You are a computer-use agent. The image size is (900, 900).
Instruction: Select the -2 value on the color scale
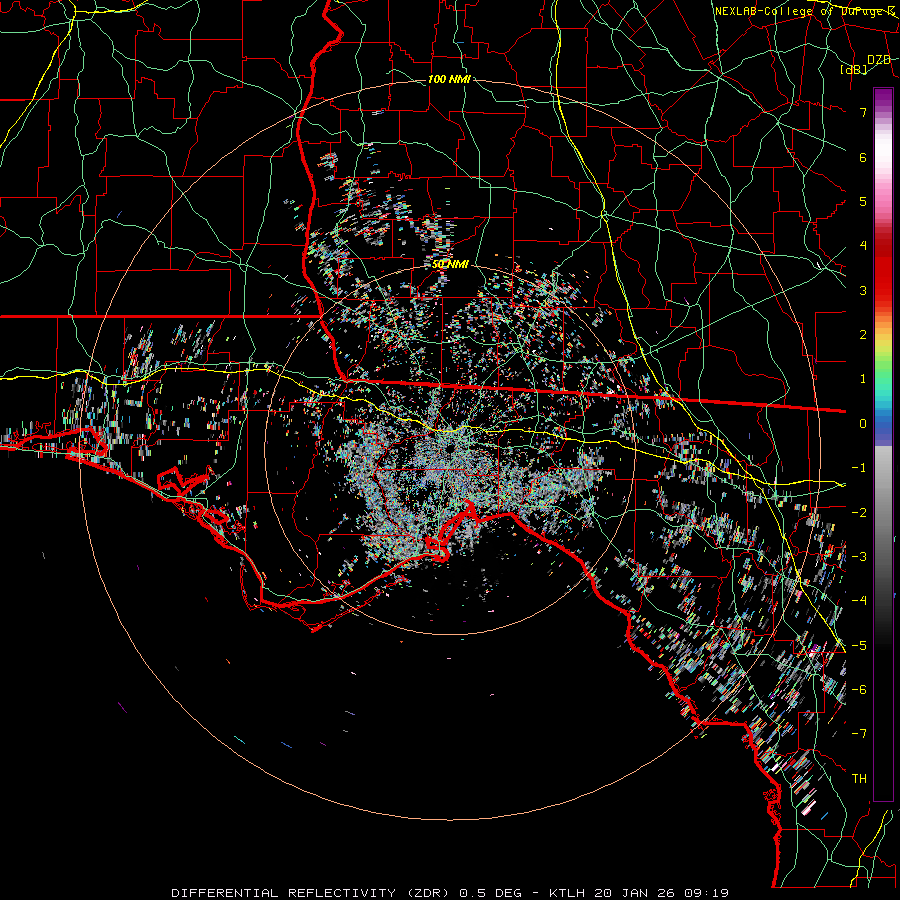click(x=859, y=512)
